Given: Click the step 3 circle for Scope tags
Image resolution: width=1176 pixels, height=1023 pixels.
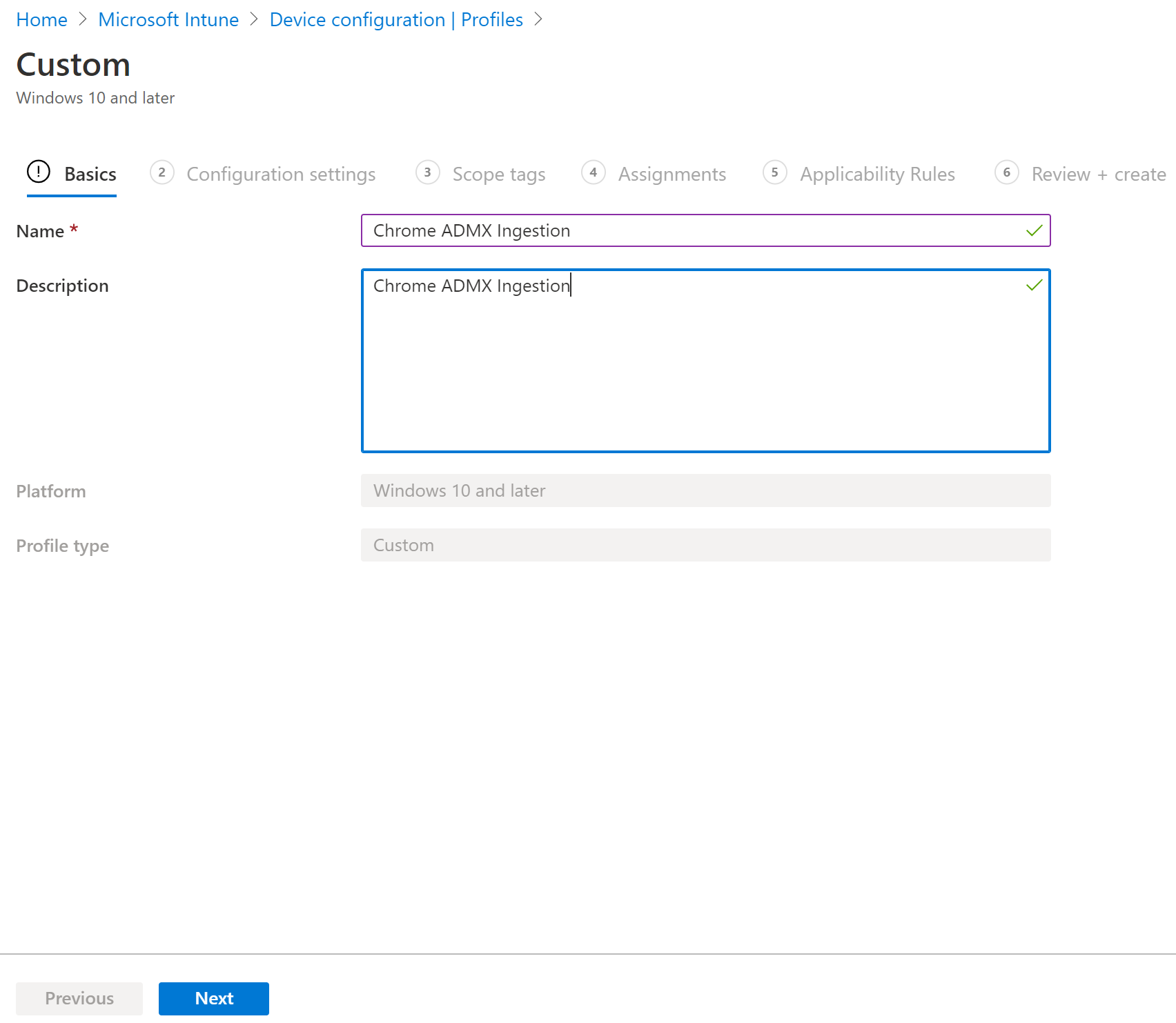Looking at the screenshot, I should 428,173.
